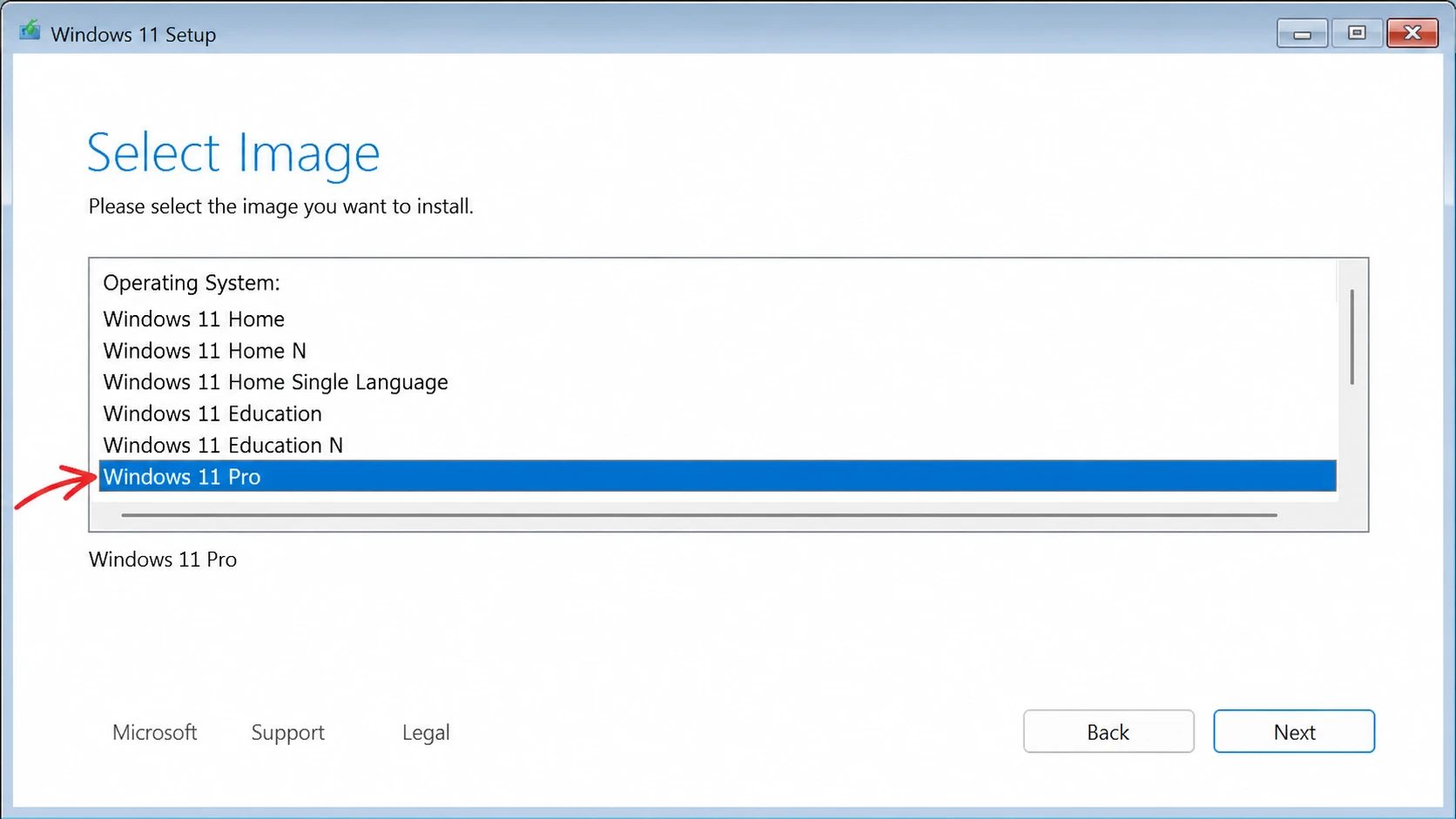Click the vertical scrollbar of the OS list
The height and width of the screenshot is (819, 1456).
pos(1352,338)
